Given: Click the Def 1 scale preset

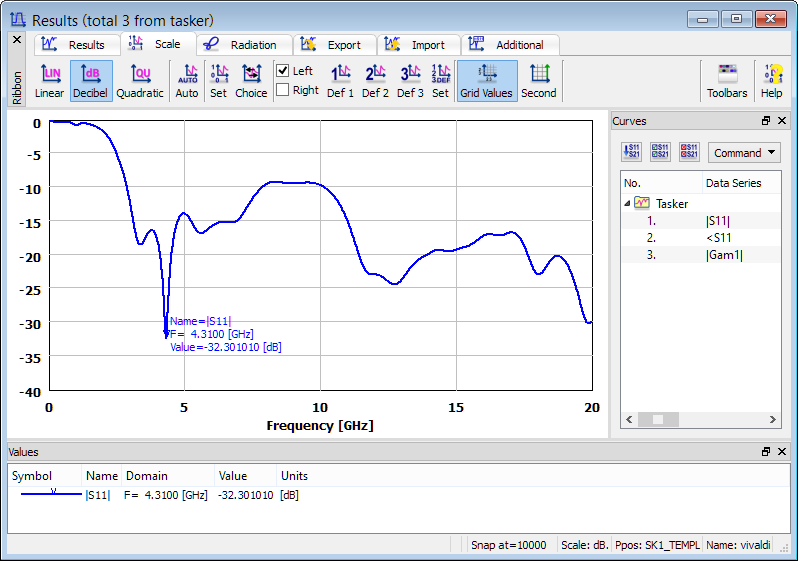Looking at the screenshot, I should pyautogui.click(x=340, y=80).
